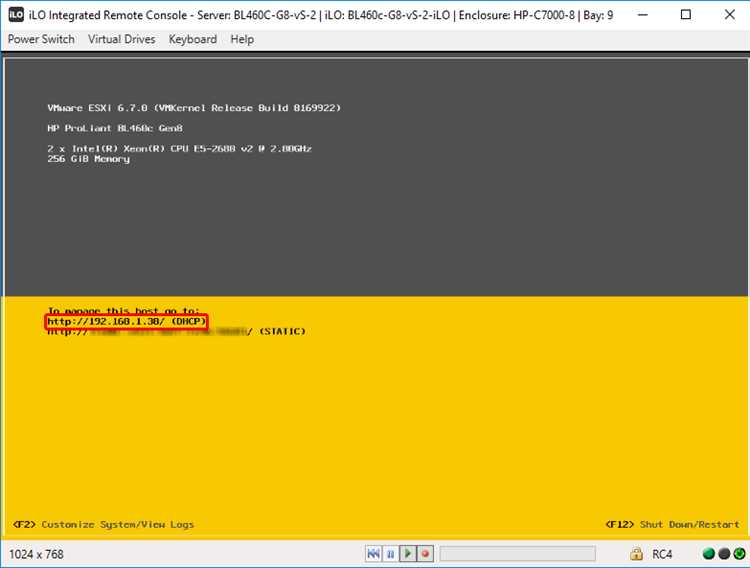The width and height of the screenshot is (750, 568).
Task: Click the playback progress bar
Action: (518, 554)
